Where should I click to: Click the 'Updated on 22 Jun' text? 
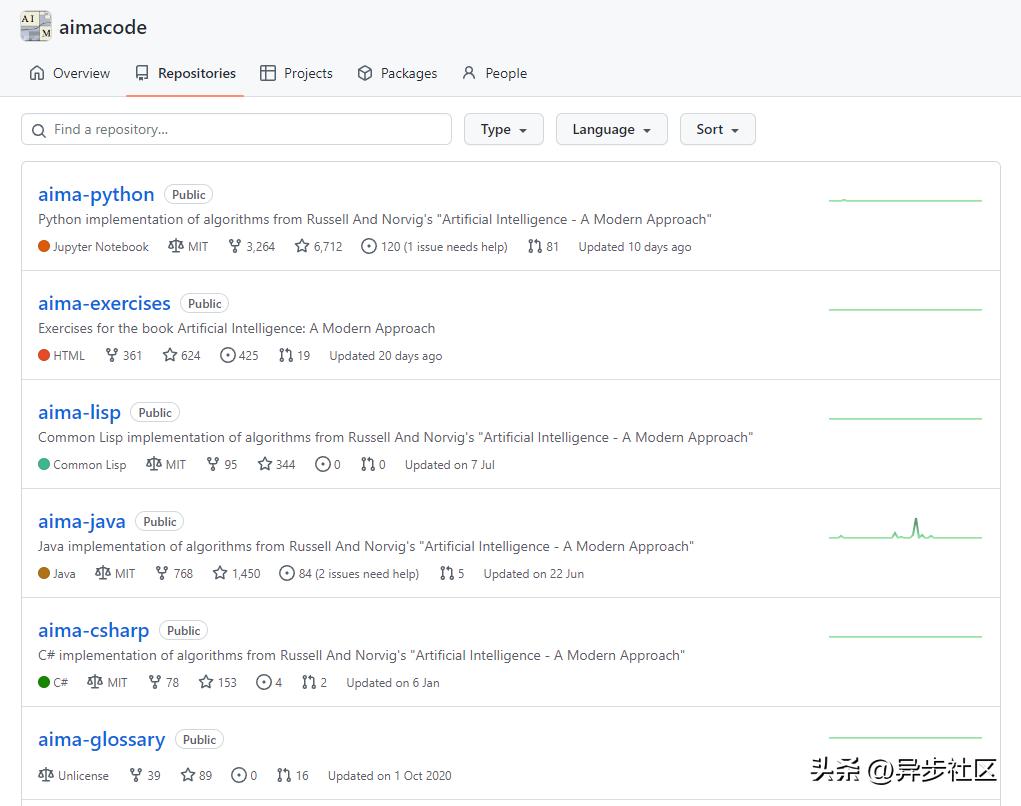pyautogui.click(x=533, y=574)
